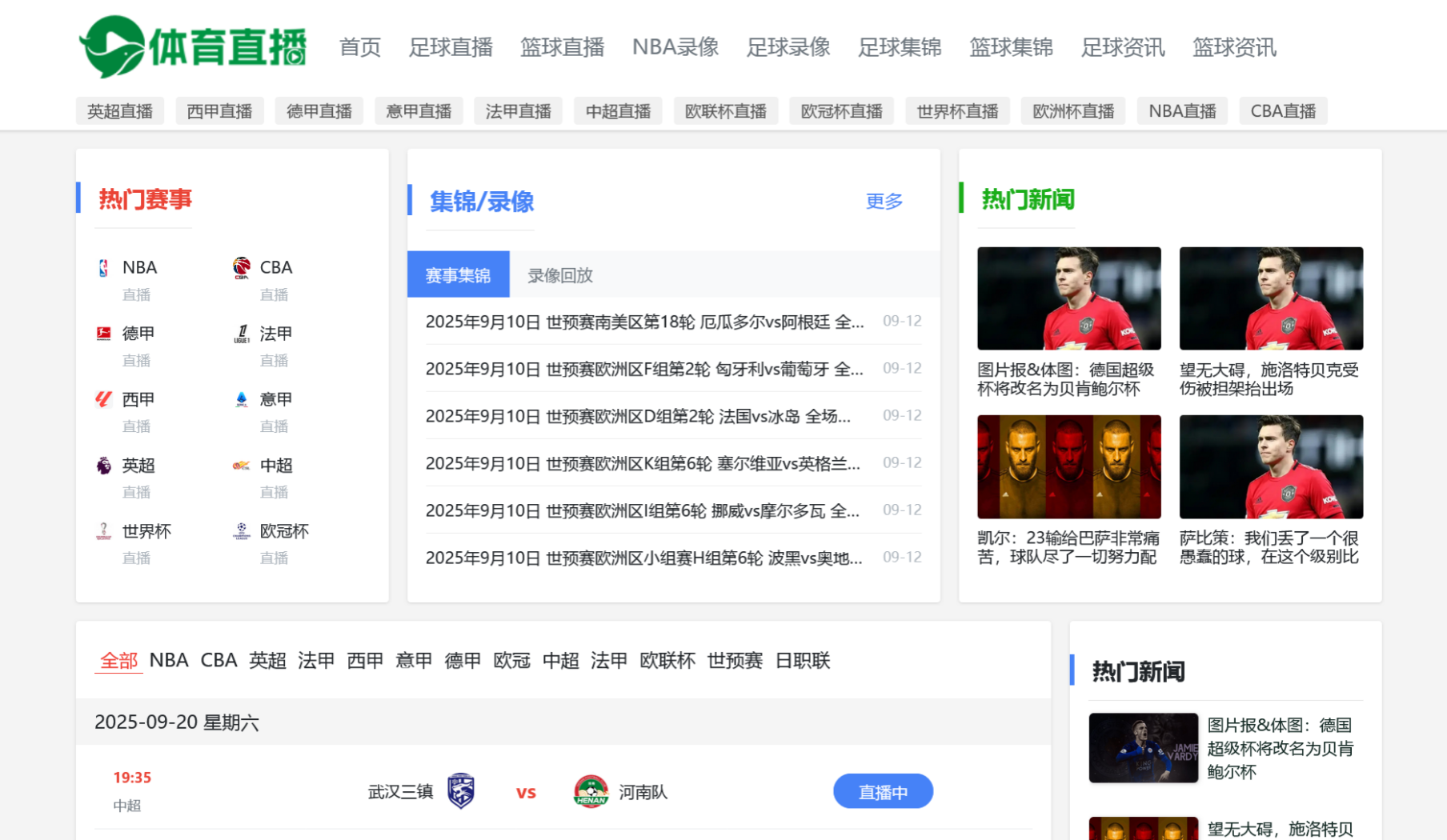1447x840 pixels.
Task: Click the 意甲 Serie A logo icon
Action: coord(241,399)
